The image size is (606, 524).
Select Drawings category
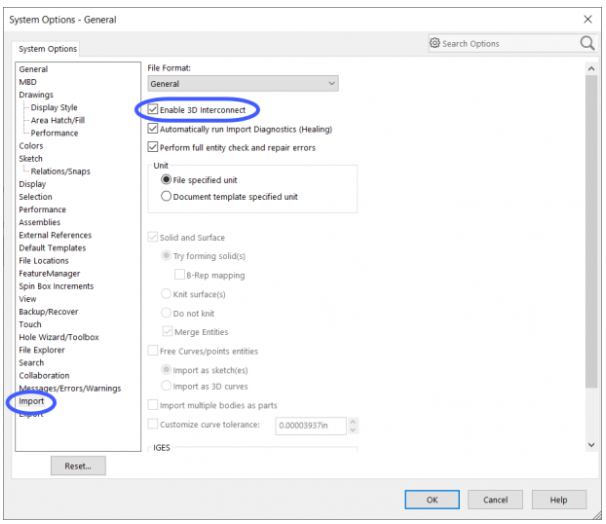tap(36, 95)
